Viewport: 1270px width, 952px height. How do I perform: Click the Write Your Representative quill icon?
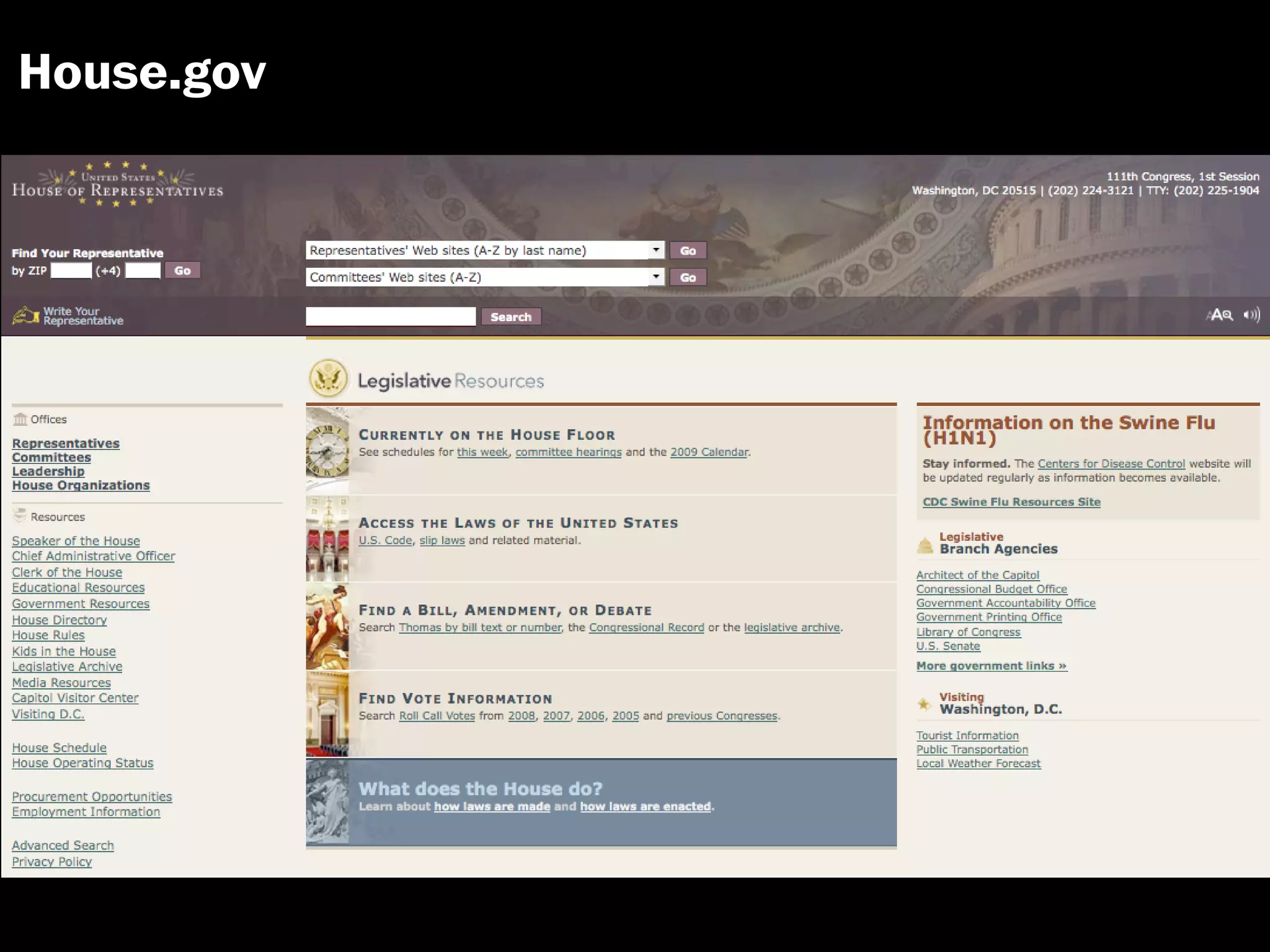(x=25, y=316)
